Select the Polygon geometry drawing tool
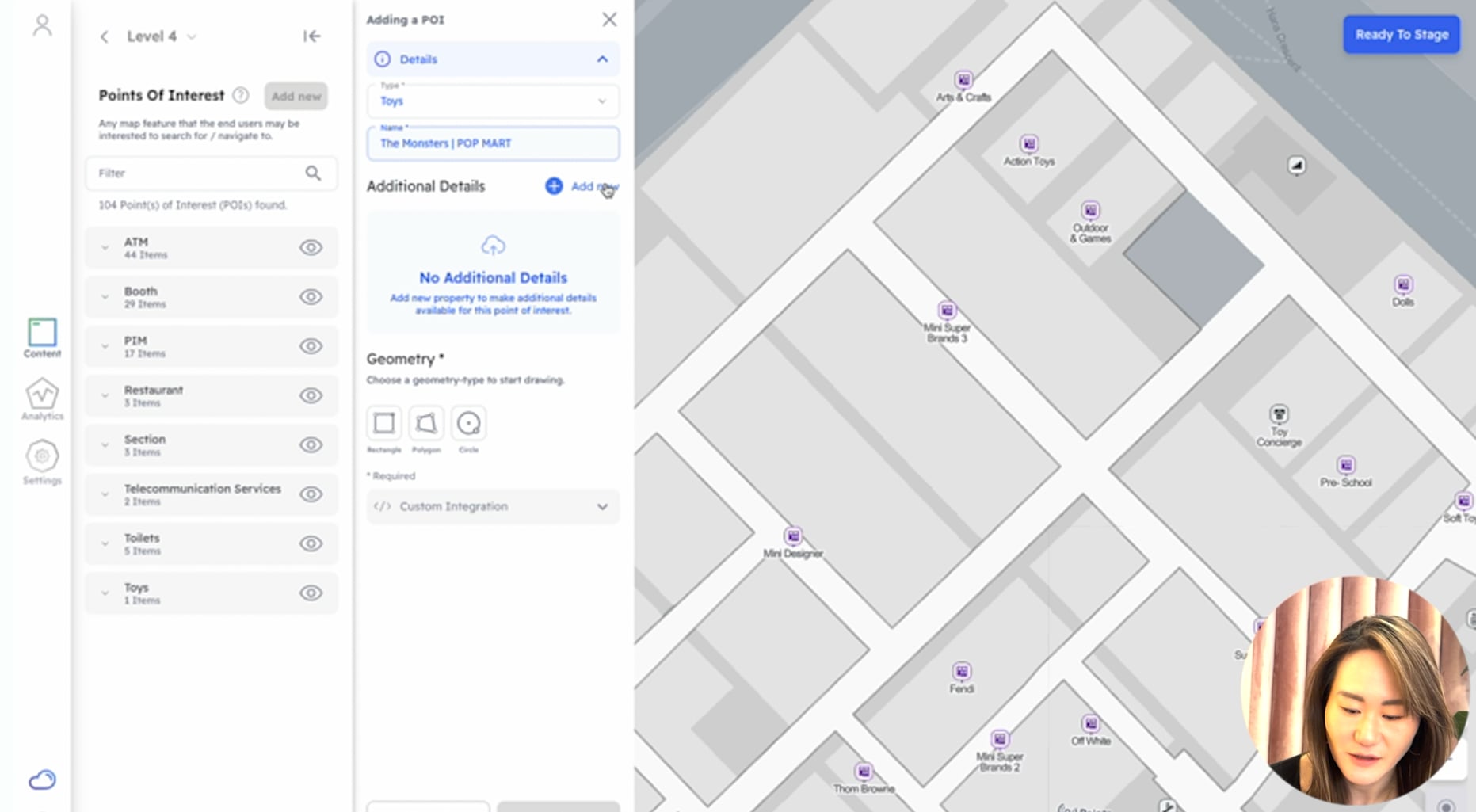 pyautogui.click(x=426, y=425)
